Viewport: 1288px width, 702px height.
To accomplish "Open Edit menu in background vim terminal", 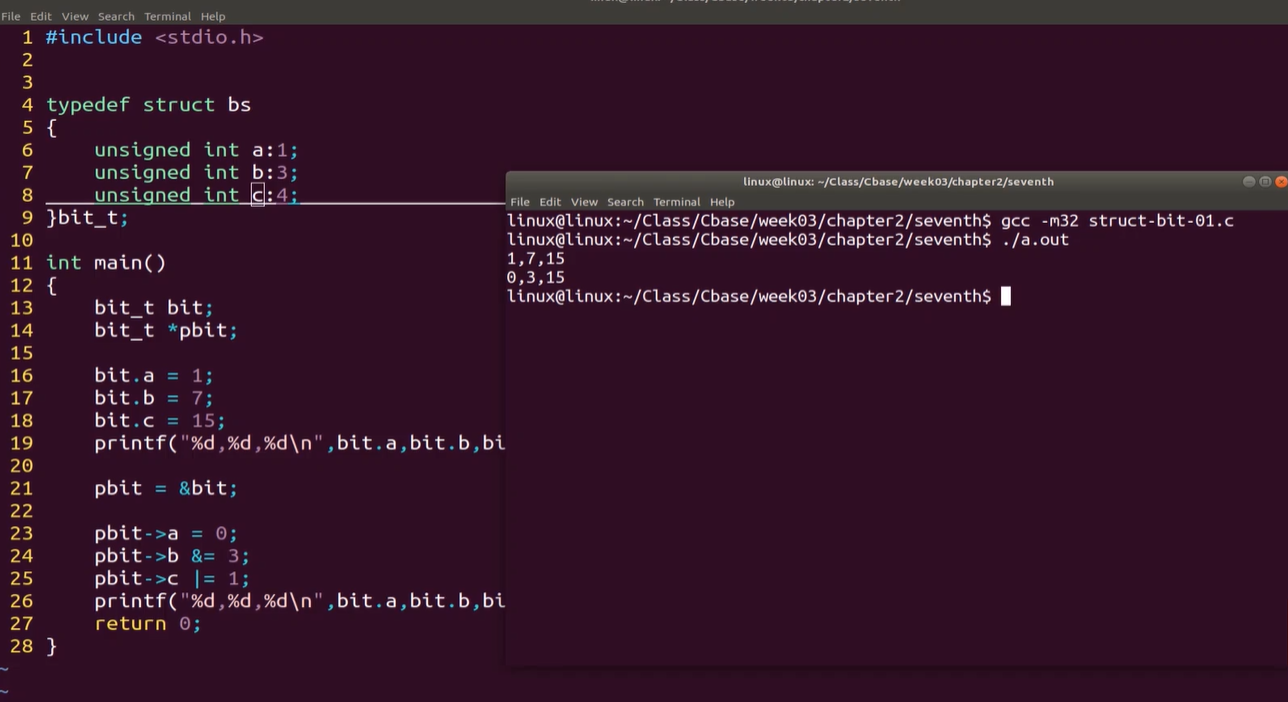I will point(41,16).
